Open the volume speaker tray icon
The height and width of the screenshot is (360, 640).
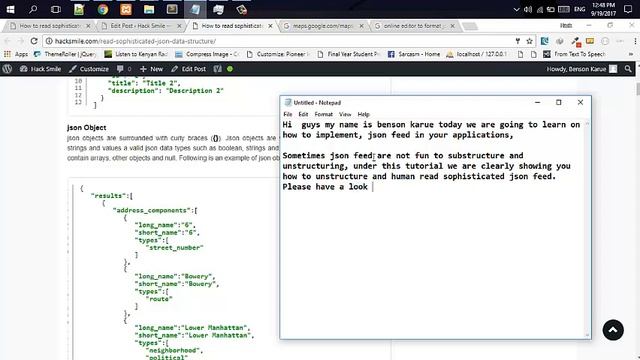pos(528,9)
